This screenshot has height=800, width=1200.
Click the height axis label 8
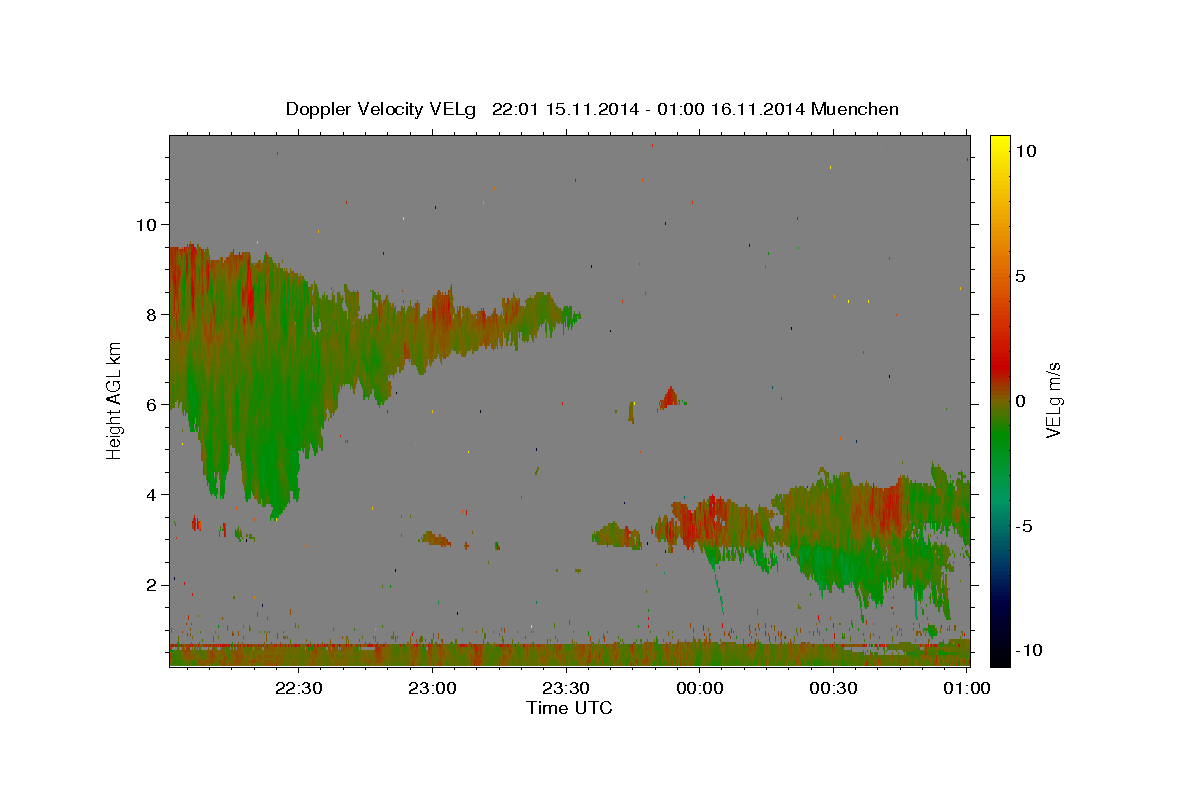click(151, 314)
